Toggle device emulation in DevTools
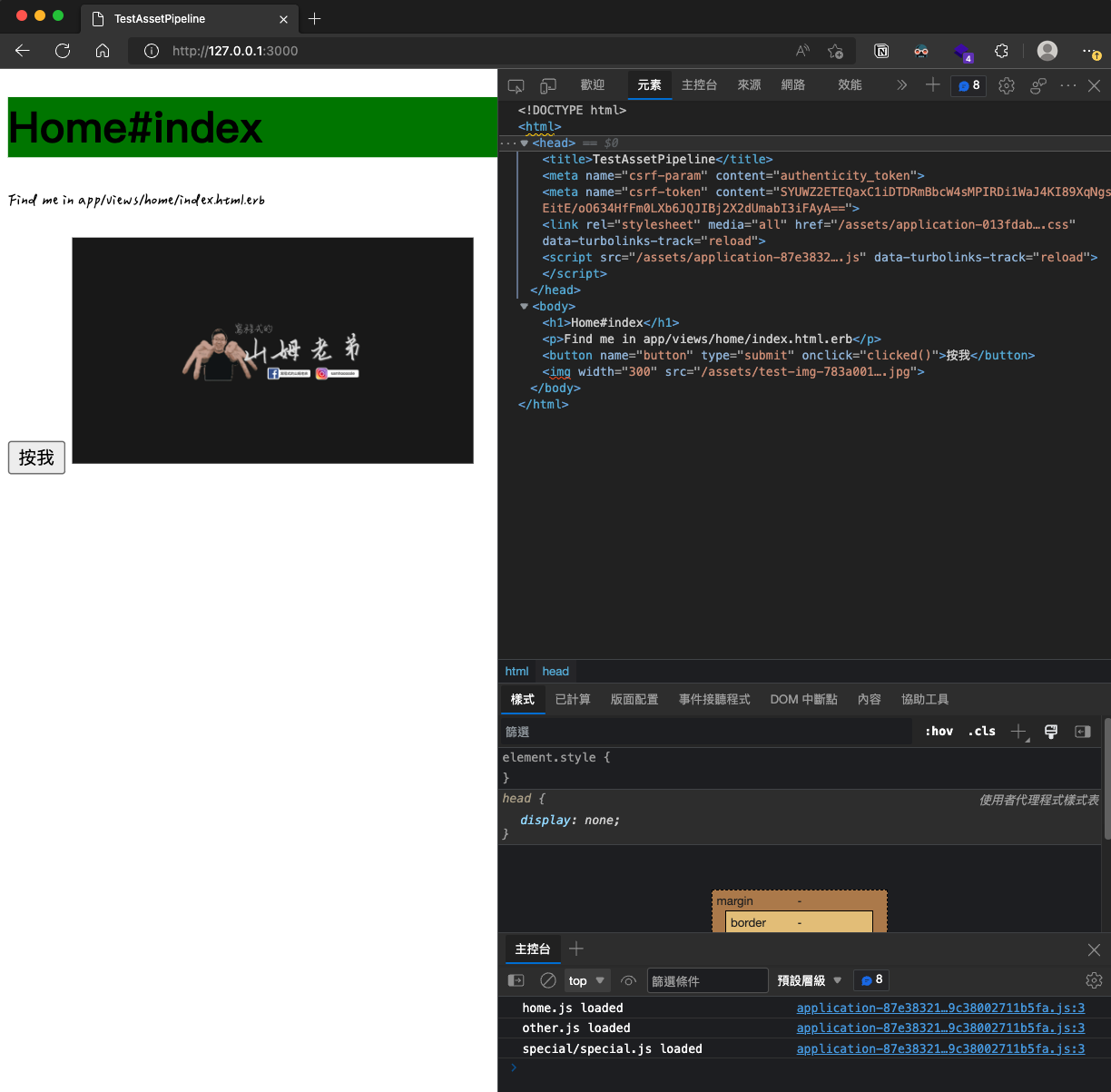The height and width of the screenshot is (1092, 1111). (548, 85)
